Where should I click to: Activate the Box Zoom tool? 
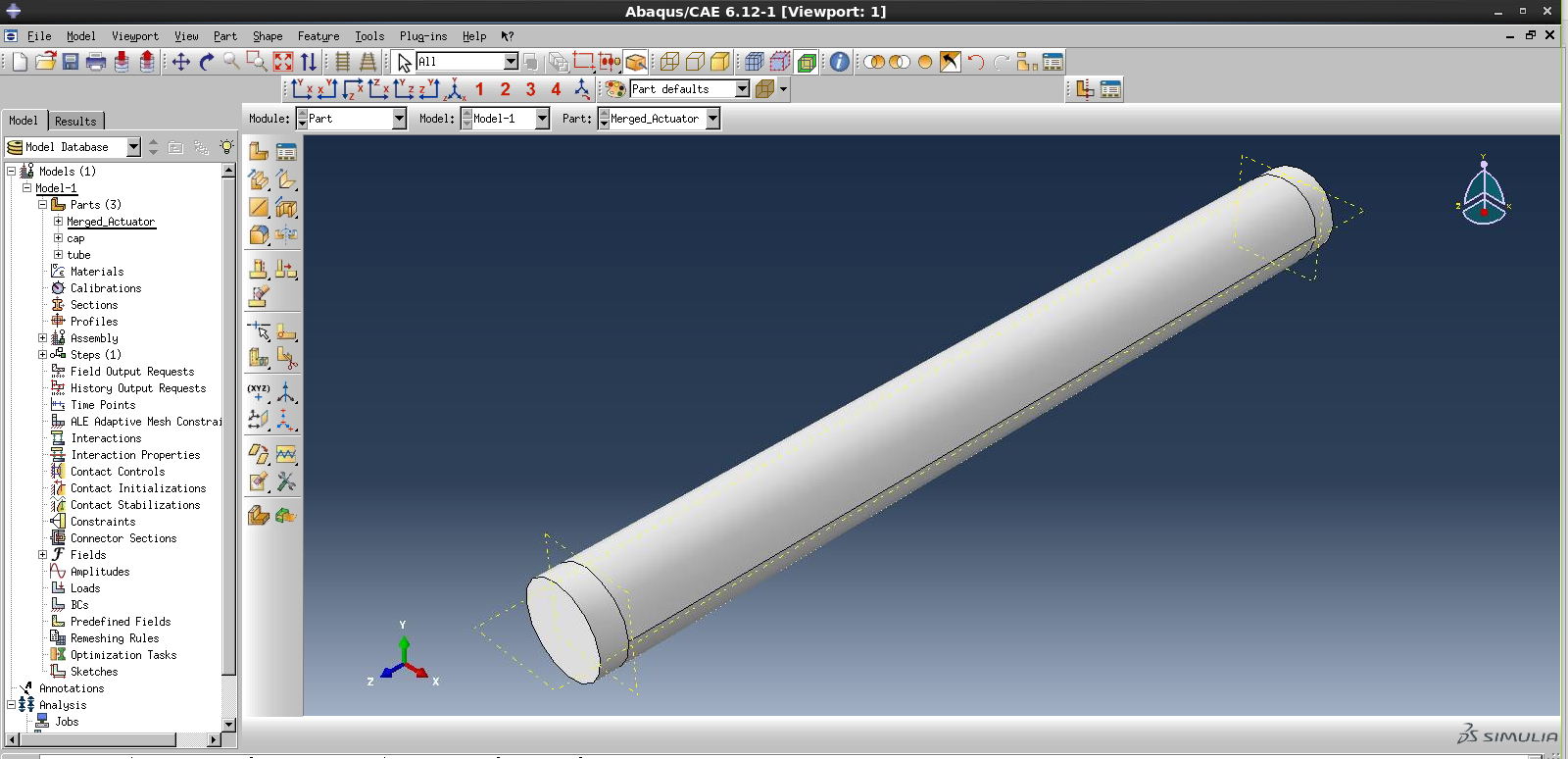[258, 62]
